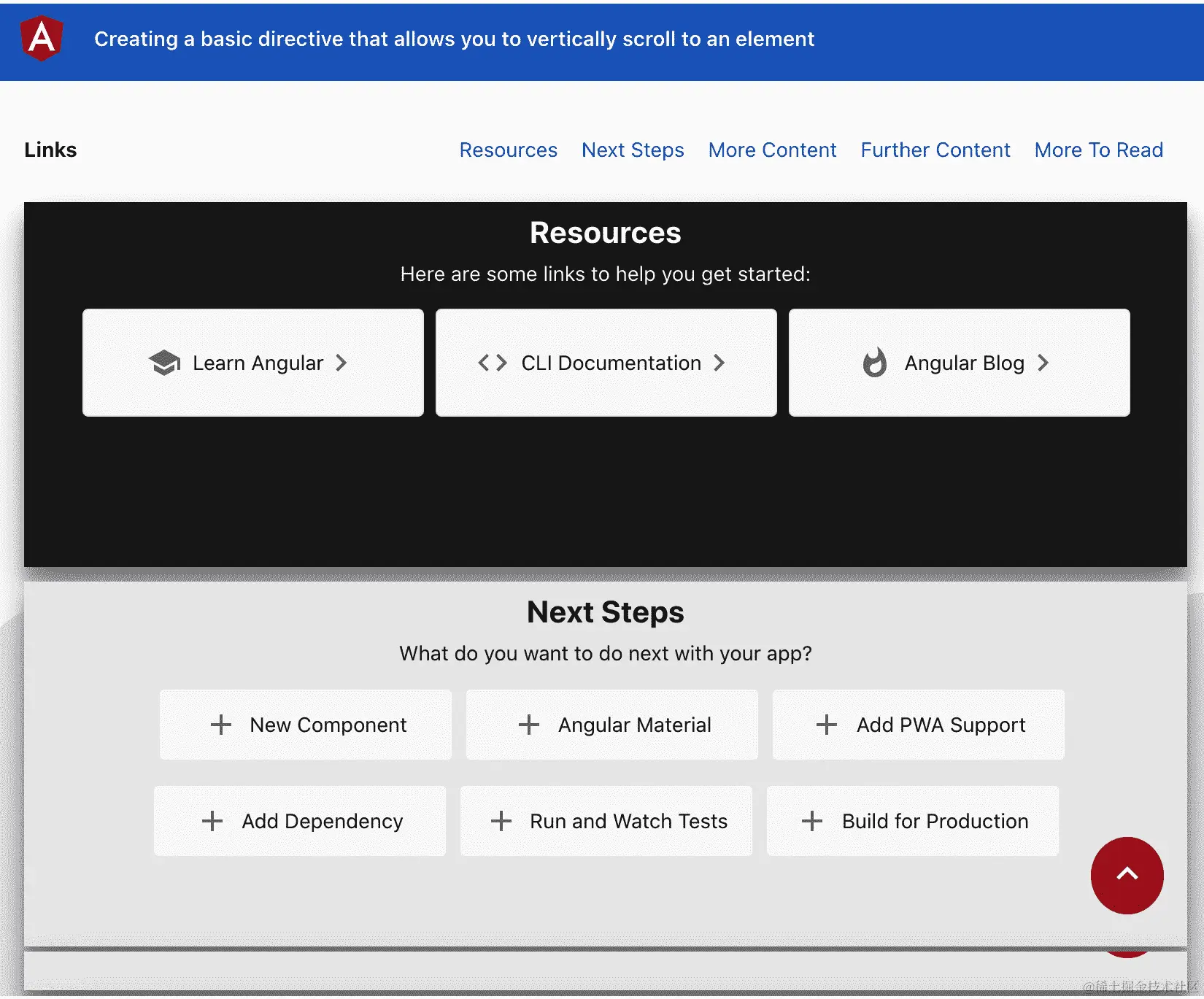
Task: Click the plus icon on Run and Watch Tests
Action: (x=501, y=821)
